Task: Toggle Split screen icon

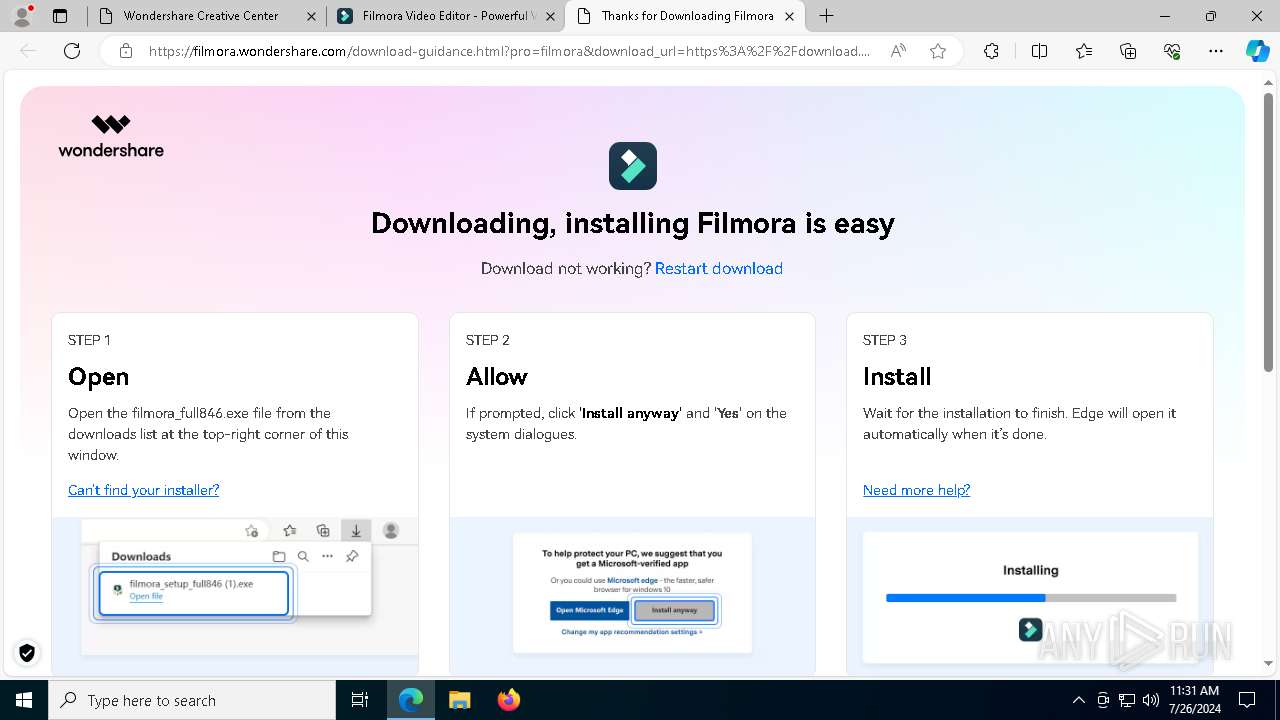Action: click(x=1039, y=51)
